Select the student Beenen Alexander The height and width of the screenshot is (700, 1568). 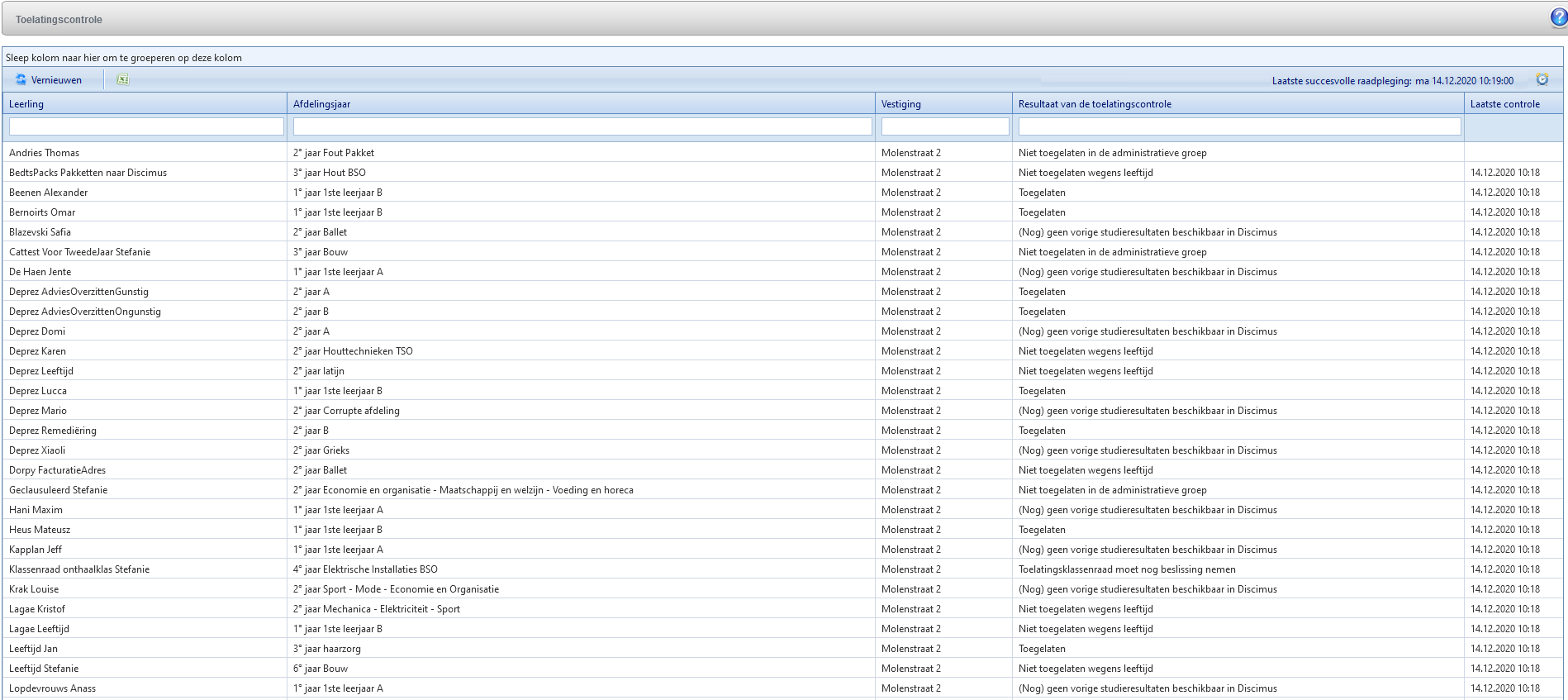click(x=49, y=193)
